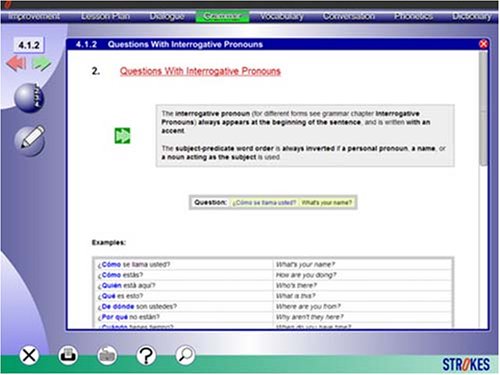Select the Grammar tab
The image size is (500, 375).
pyautogui.click(x=222, y=16)
